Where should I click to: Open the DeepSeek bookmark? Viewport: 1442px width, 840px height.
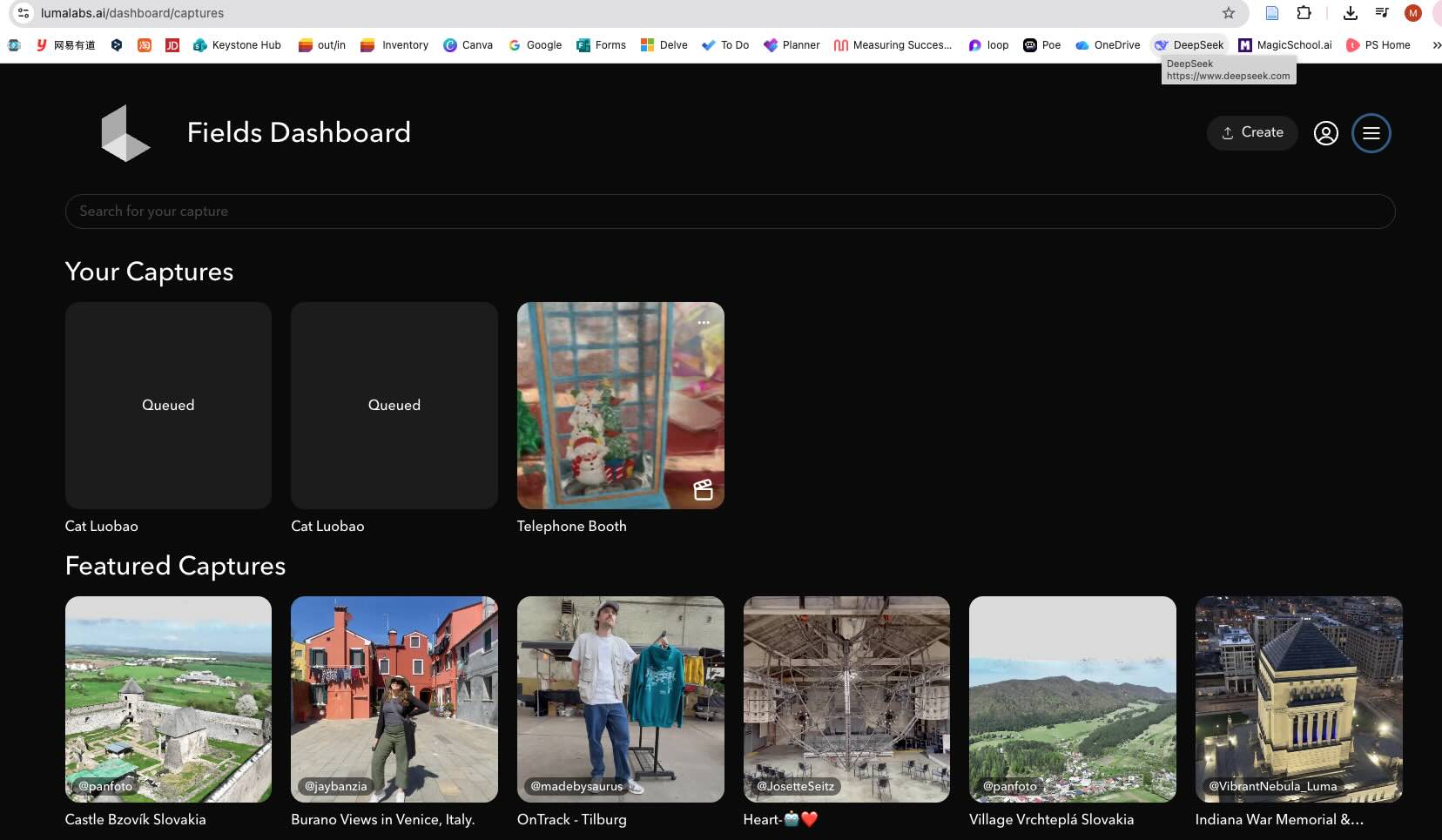(1189, 45)
